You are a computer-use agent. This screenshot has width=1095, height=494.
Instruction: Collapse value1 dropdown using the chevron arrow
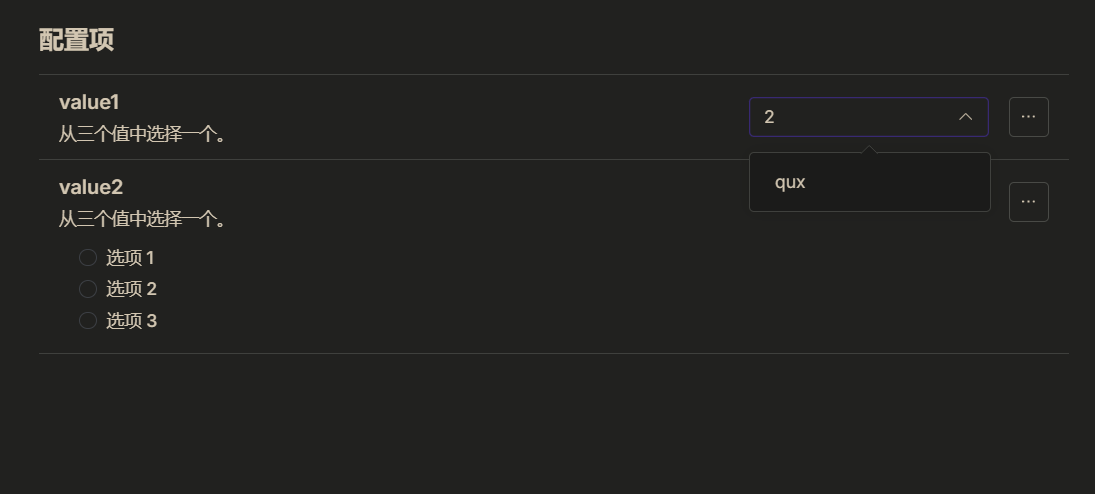click(x=965, y=117)
